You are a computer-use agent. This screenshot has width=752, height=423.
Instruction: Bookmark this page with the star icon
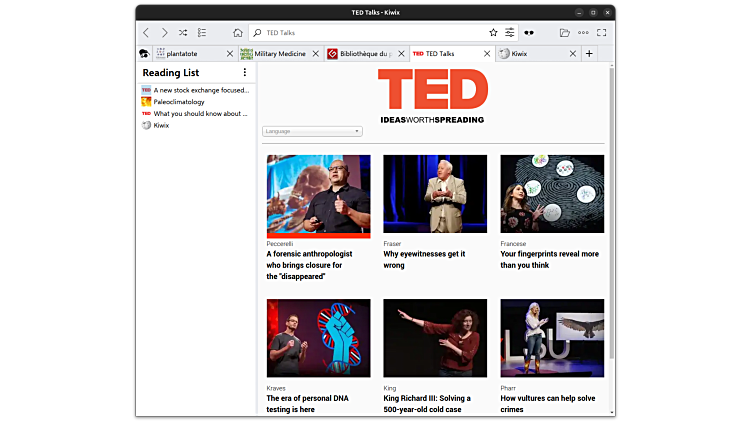(x=493, y=32)
